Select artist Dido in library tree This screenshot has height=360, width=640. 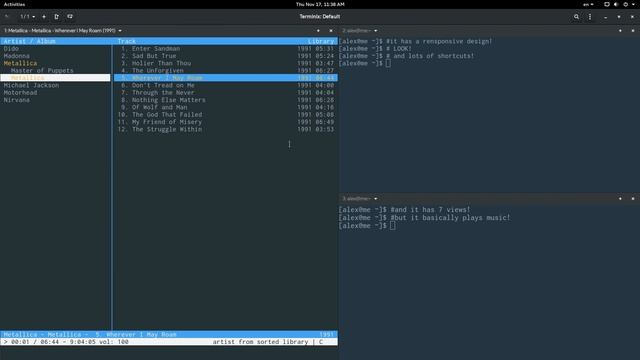coord(11,49)
